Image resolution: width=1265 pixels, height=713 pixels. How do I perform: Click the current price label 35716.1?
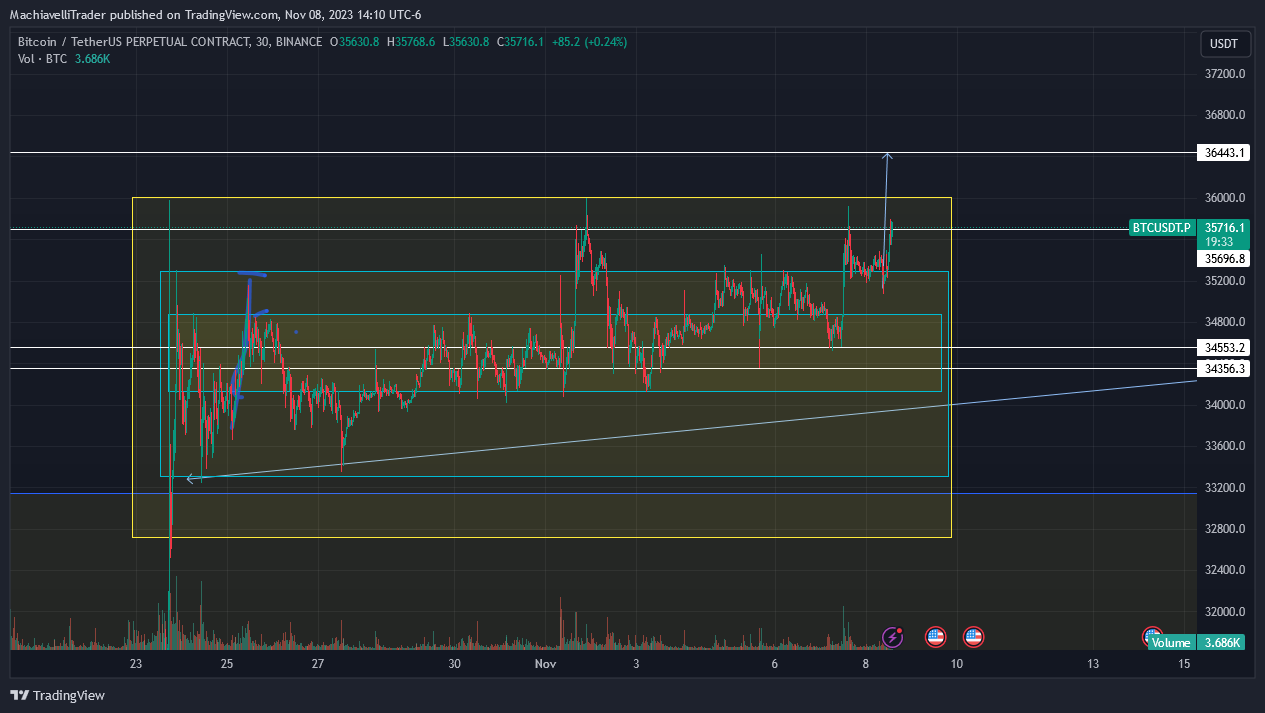[x=1224, y=228]
